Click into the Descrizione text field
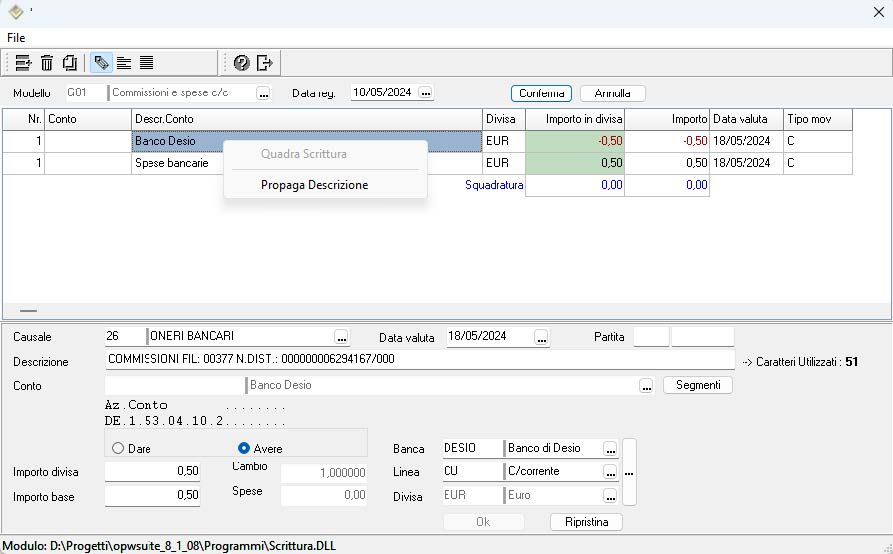 pyautogui.click(x=420, y=360)
